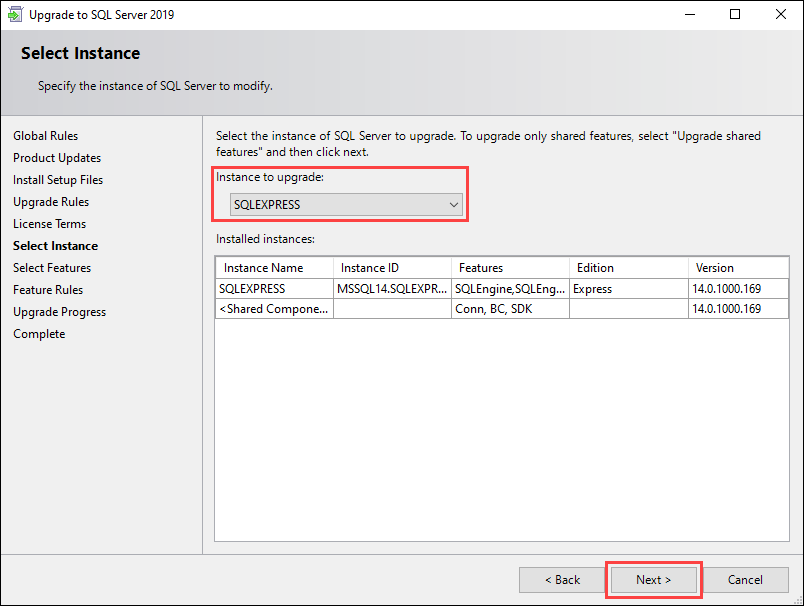The height and width of the screenshot is (606, 804).
Task: Select Product Updates step in sidebar
Action: [57, 158]
